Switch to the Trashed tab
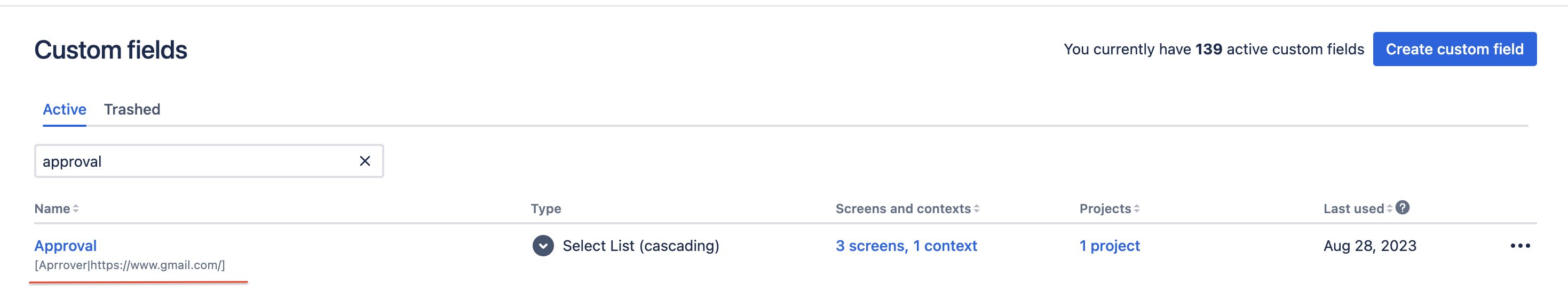Image resolution: width=1568 pixels, height=292 pixels. tap(132, 110)
